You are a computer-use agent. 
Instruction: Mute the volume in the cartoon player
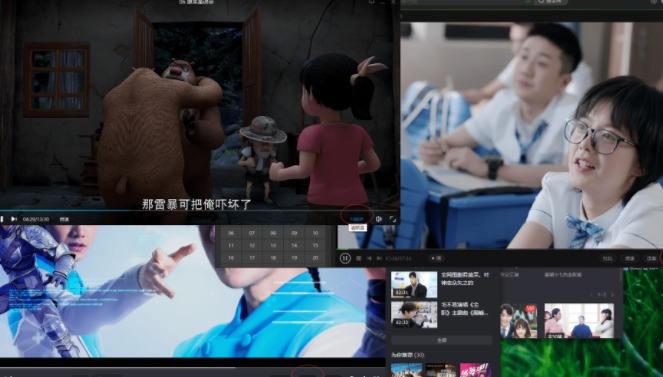[379, 219]
